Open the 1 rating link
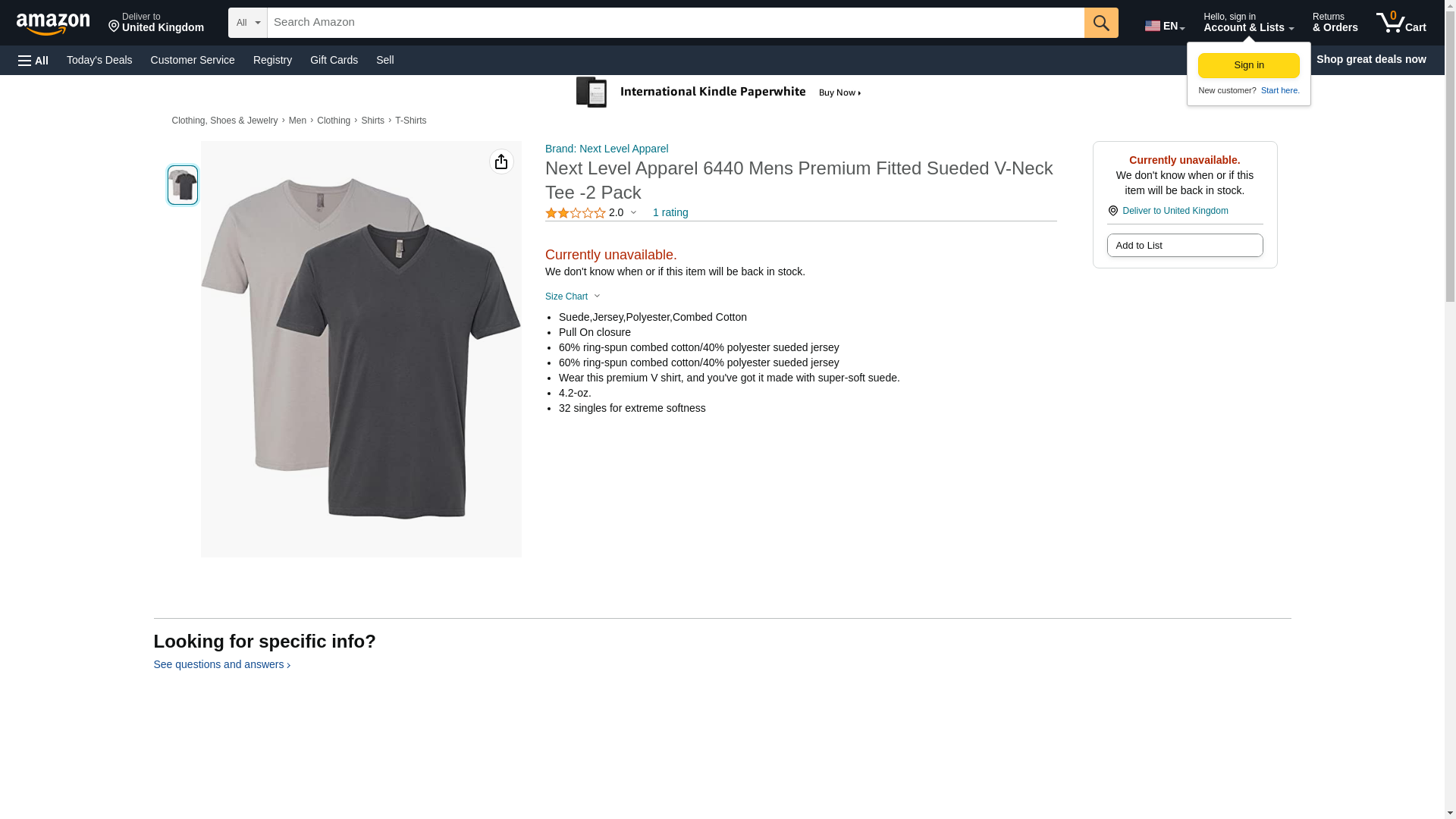Image resolution: width=1456 pixels, height=819 pixels. click(x=670, y=212)
